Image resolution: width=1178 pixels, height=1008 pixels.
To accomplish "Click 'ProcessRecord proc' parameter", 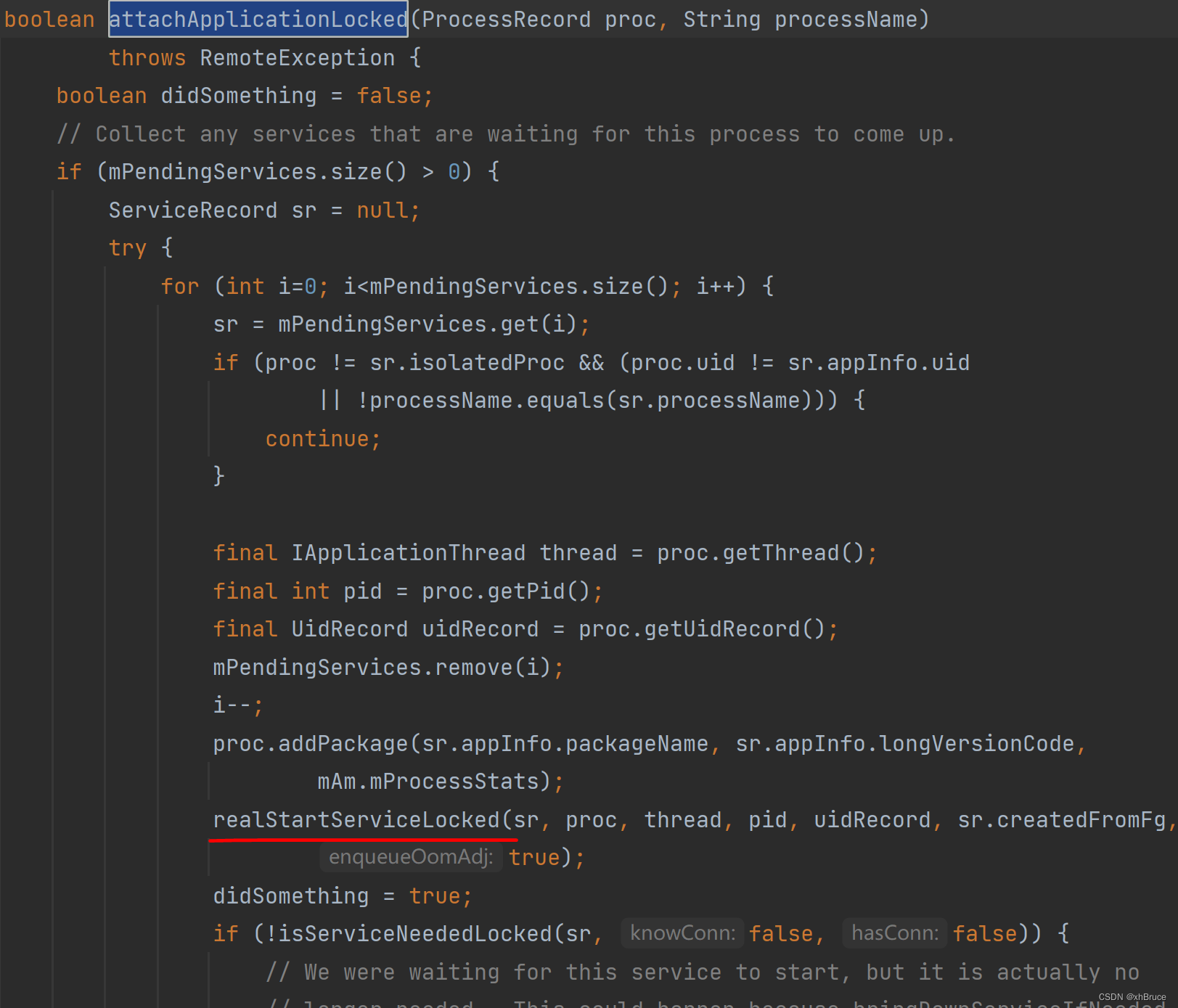I will [x=539, y=20].
